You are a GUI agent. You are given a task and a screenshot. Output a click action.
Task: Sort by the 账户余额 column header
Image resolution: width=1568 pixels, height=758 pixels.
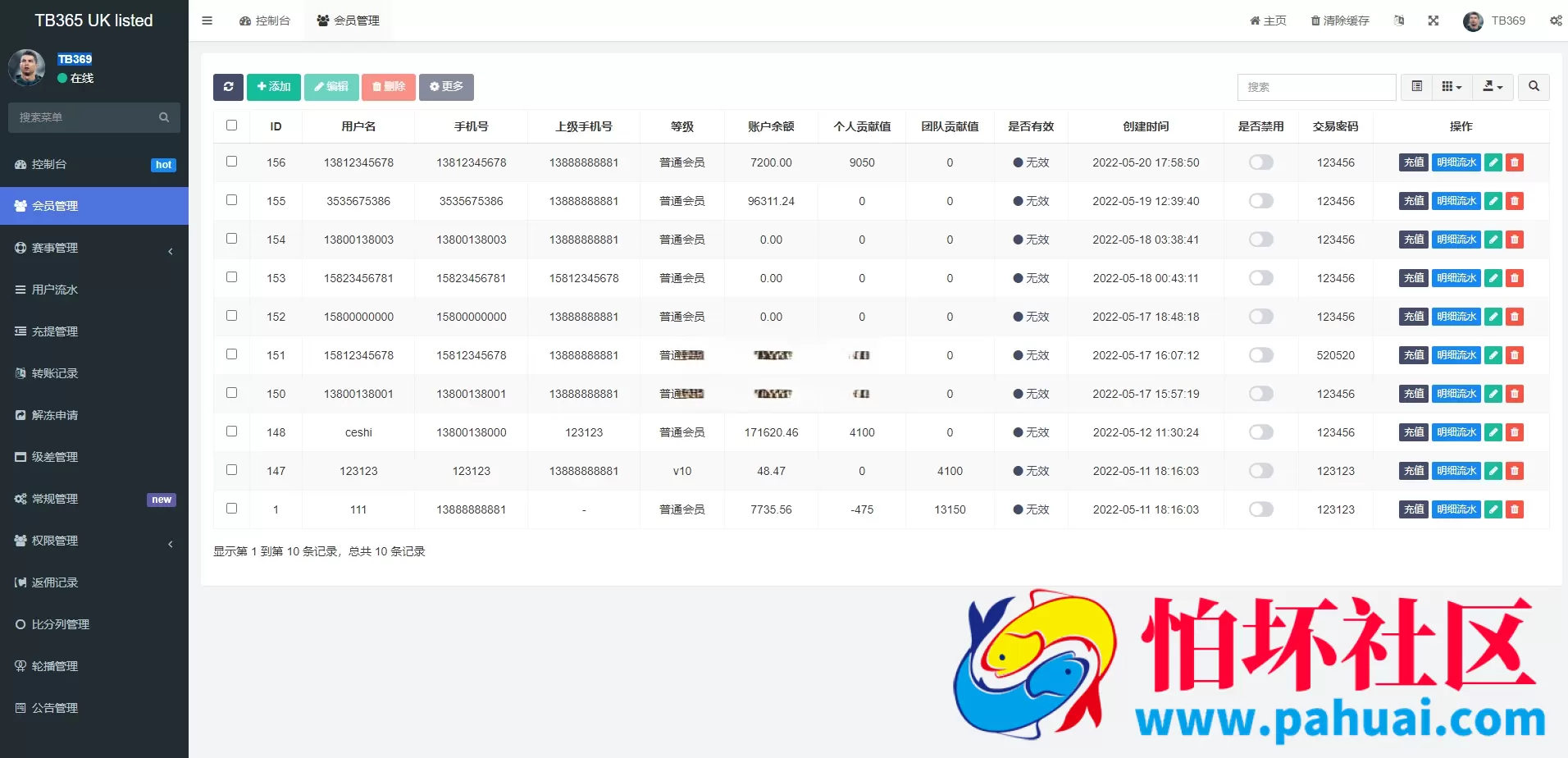771,126
